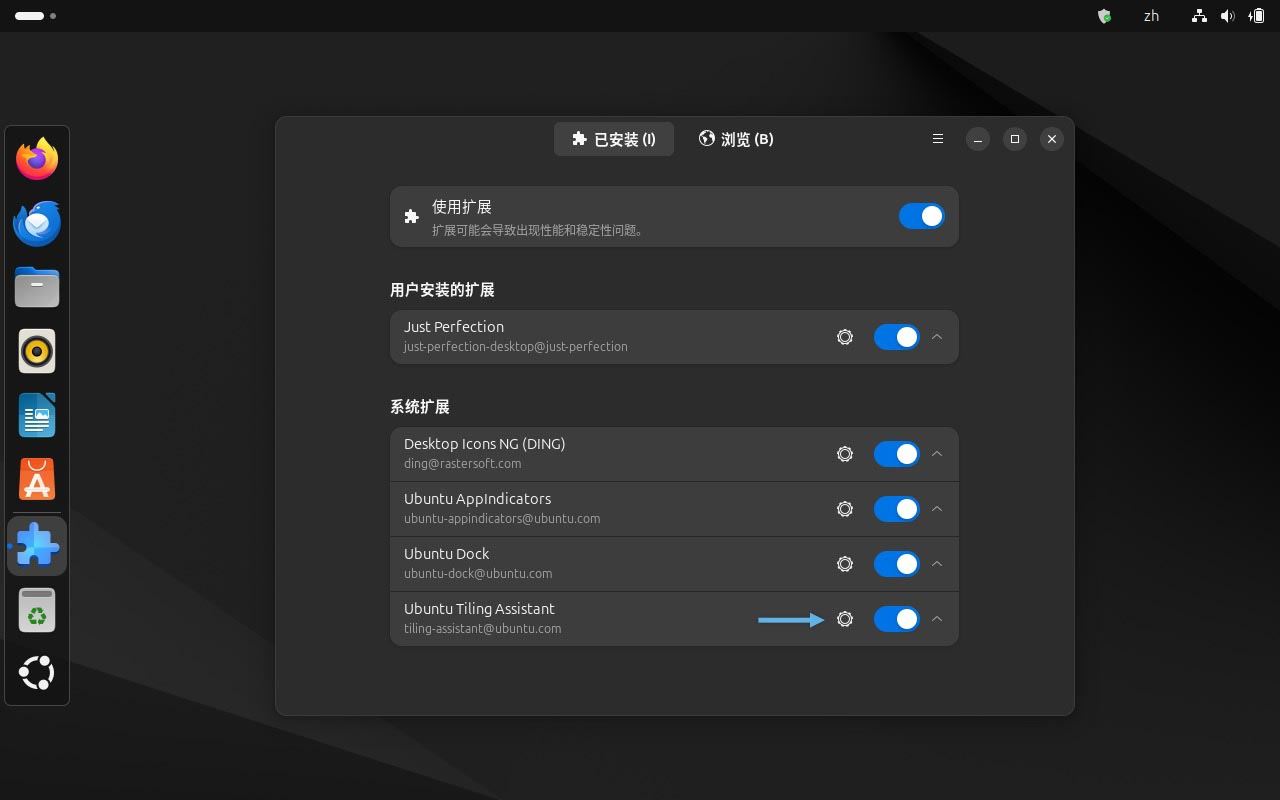Open Desktop Icons NG settings gear
This screenshot has width=1280, height=800.
(x=845, y=454)
